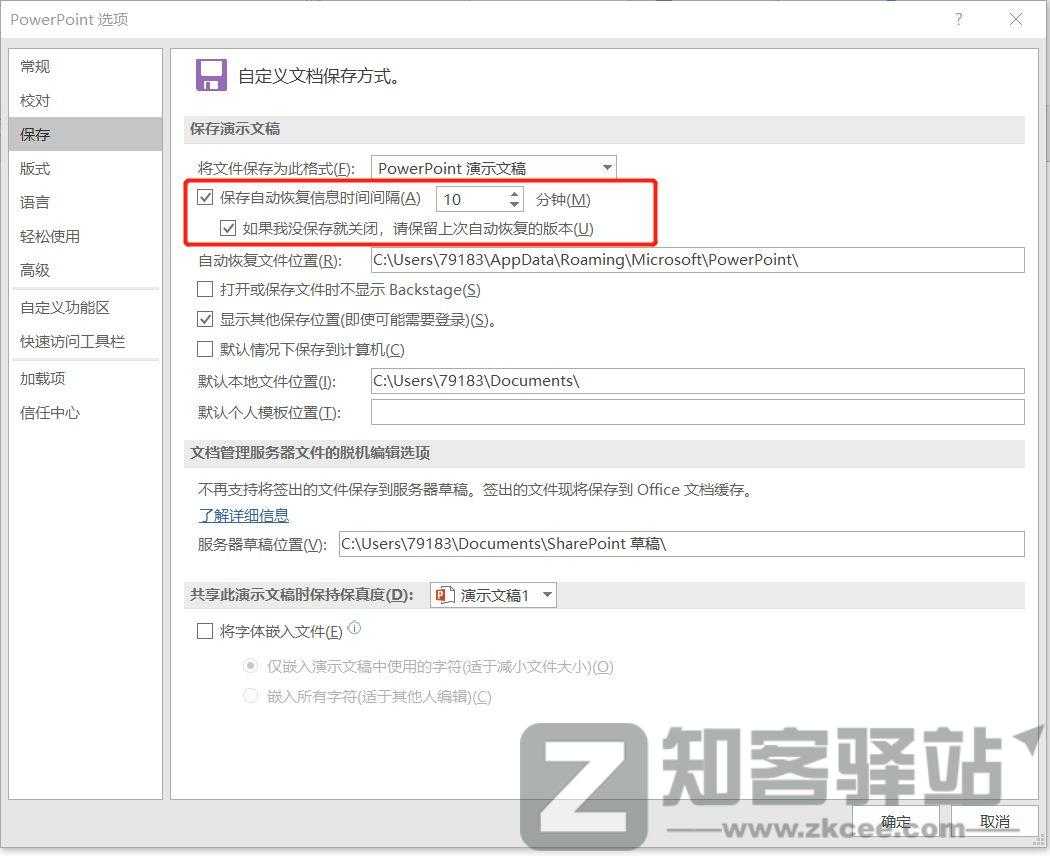Click the info icon next to 将字体嵌入文件
This screenshot has width=1050, height=856.
tap(355, 630)
